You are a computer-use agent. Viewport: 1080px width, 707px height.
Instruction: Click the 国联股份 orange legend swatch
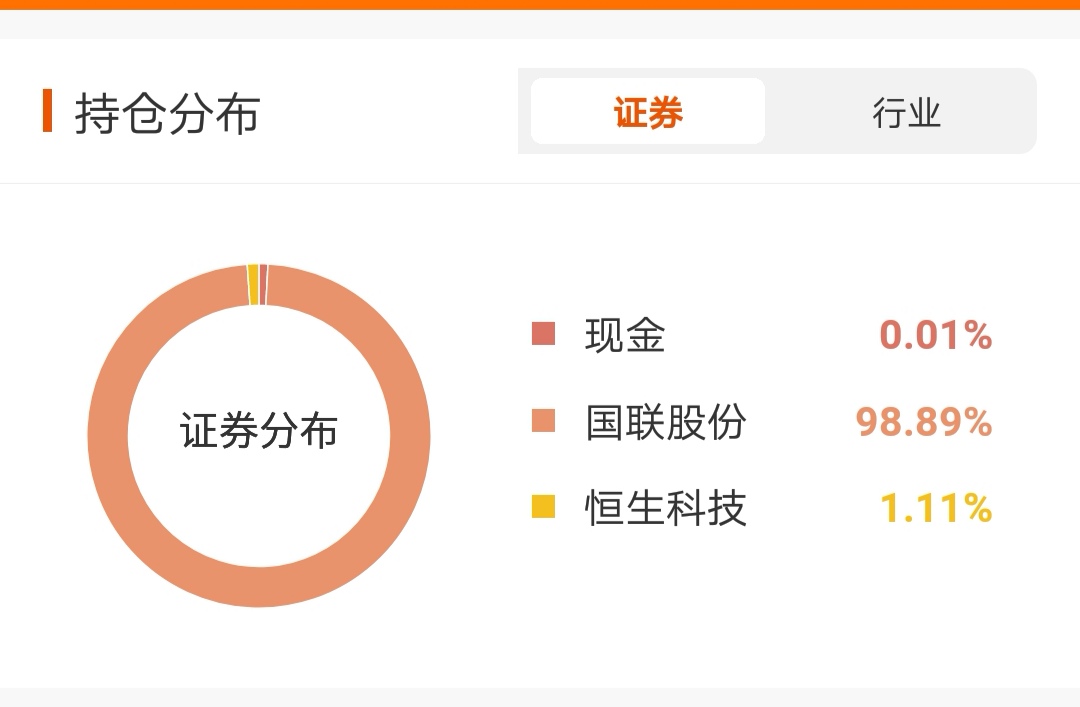pyautogui.click(x=543, y=420)
